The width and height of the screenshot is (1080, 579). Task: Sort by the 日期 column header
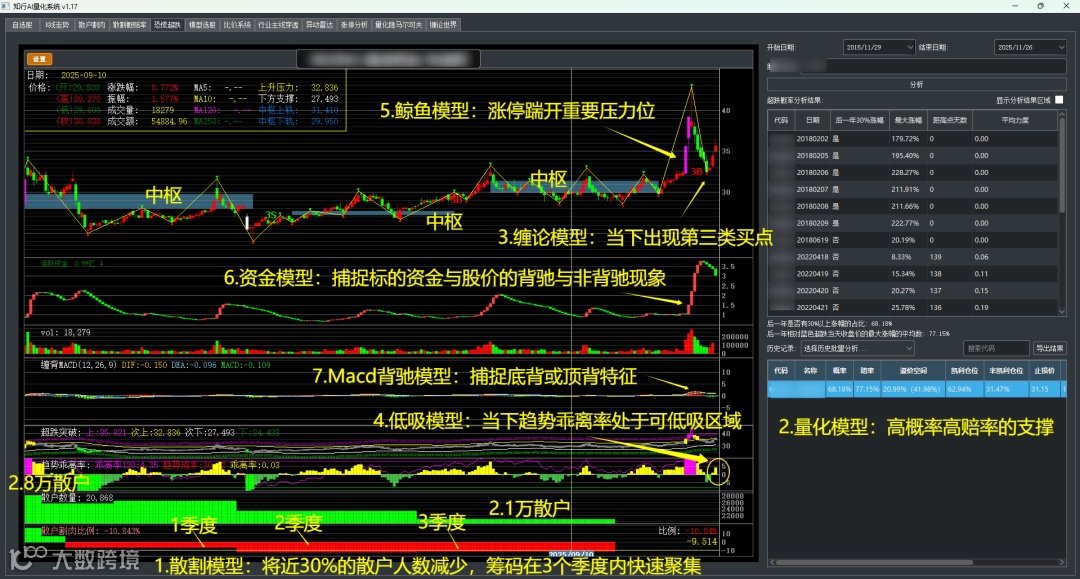(812, 120)
